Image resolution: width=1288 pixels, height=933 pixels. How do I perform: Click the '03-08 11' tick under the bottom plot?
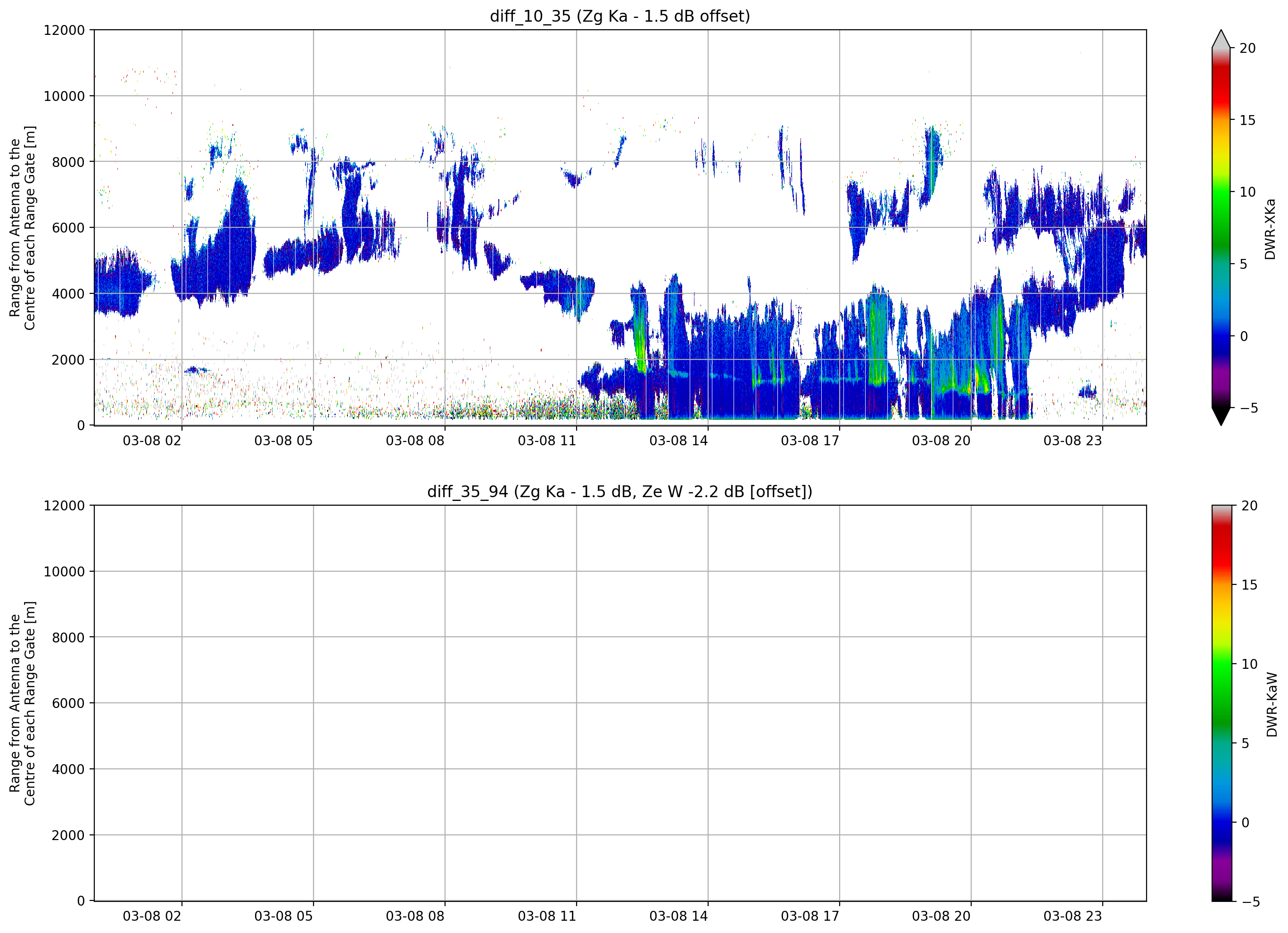coord(547,916)
